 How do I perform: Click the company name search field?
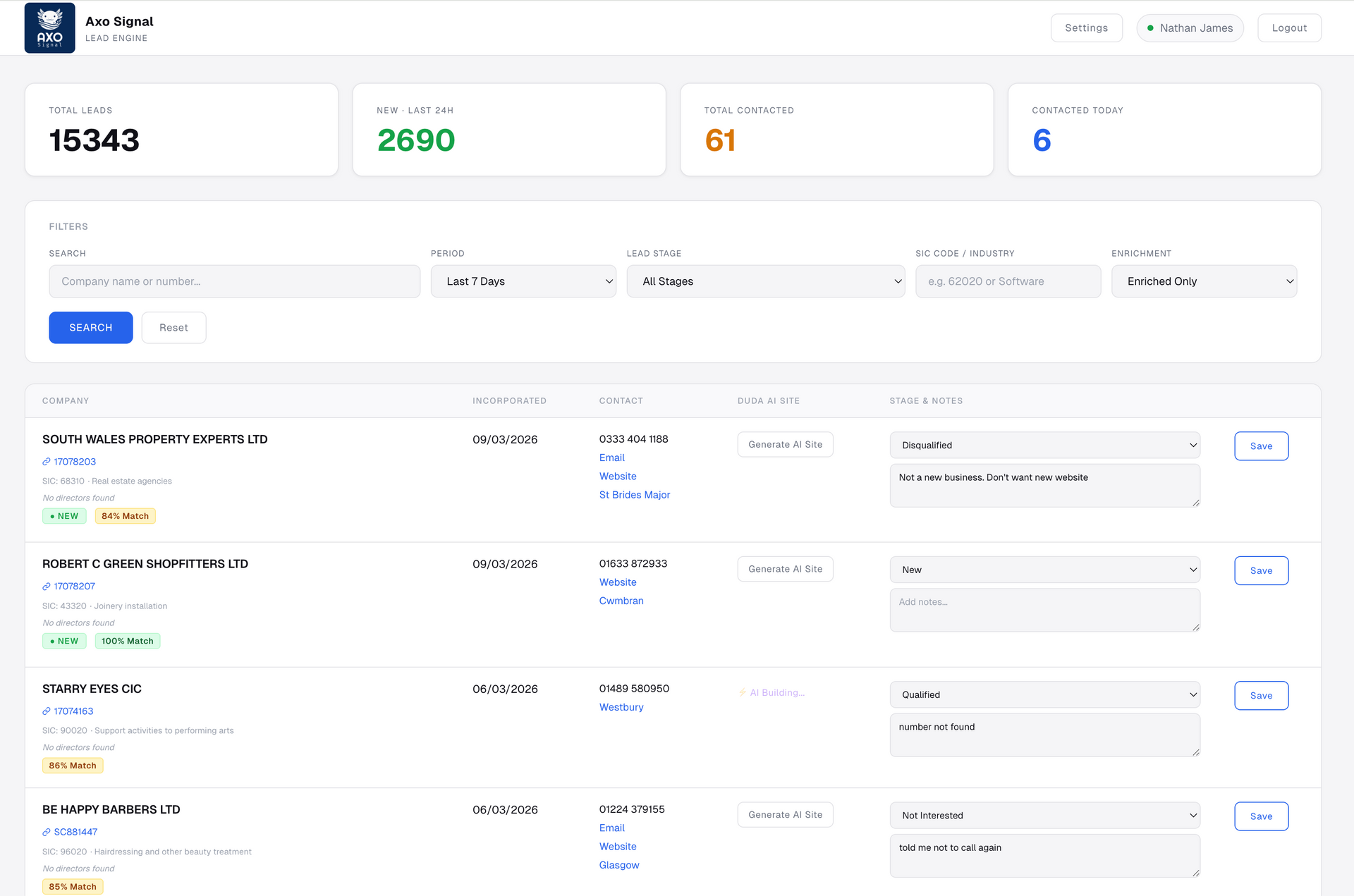234,281
